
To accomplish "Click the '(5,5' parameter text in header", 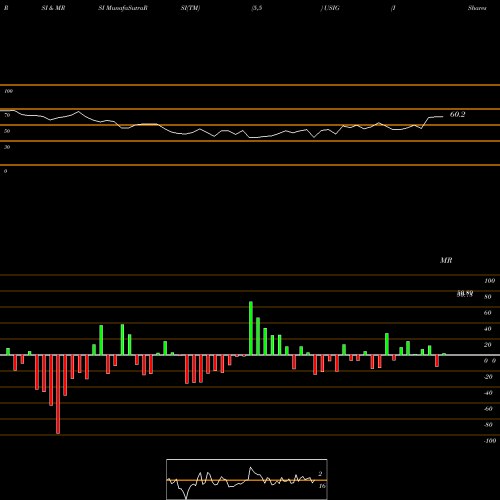I will tap(257, 8).
